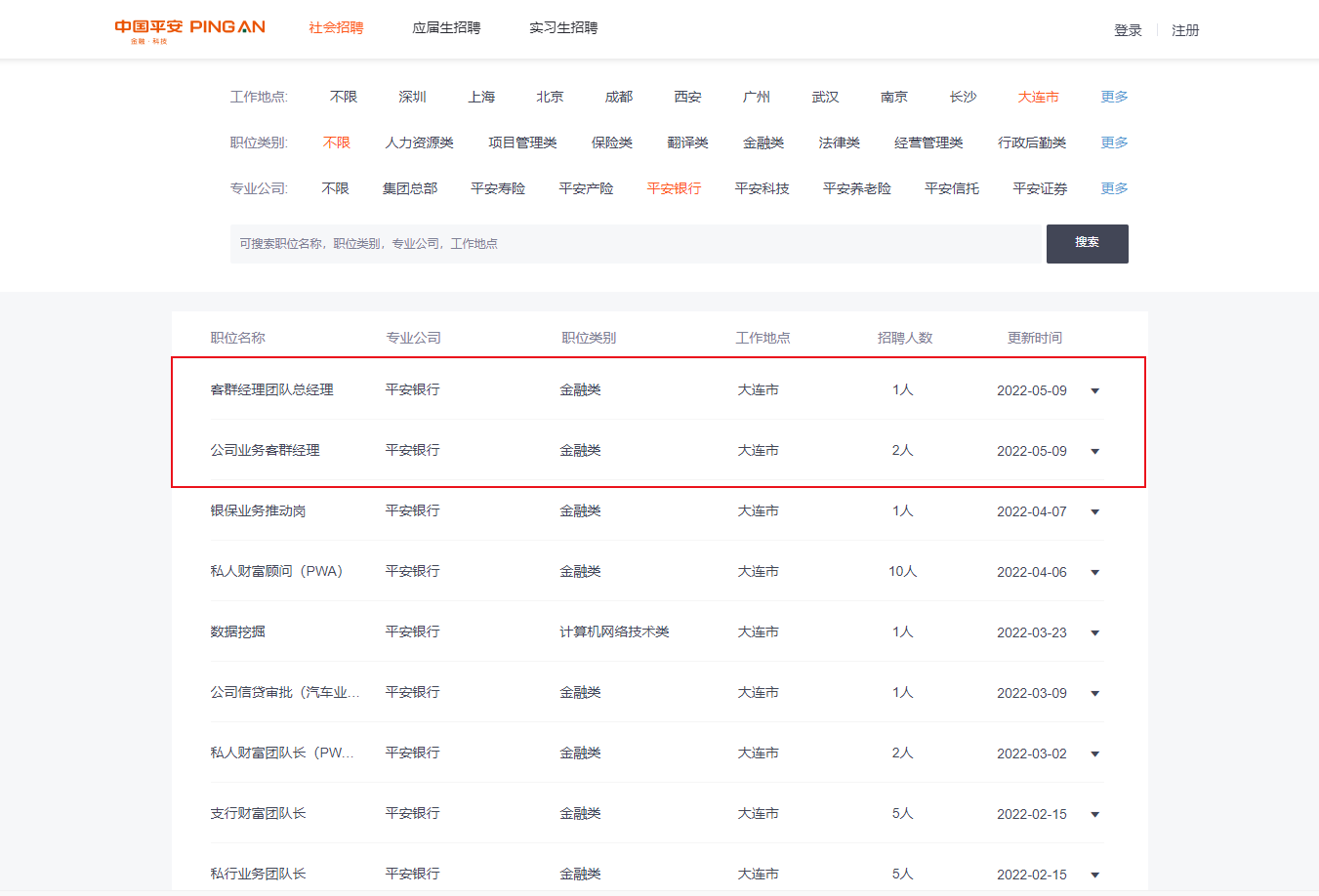Image resolution: width=1319 pixels, height=896 pixels.
Task: Open the 私行业务团队长 job title
Action: click(x=259, y=874)
